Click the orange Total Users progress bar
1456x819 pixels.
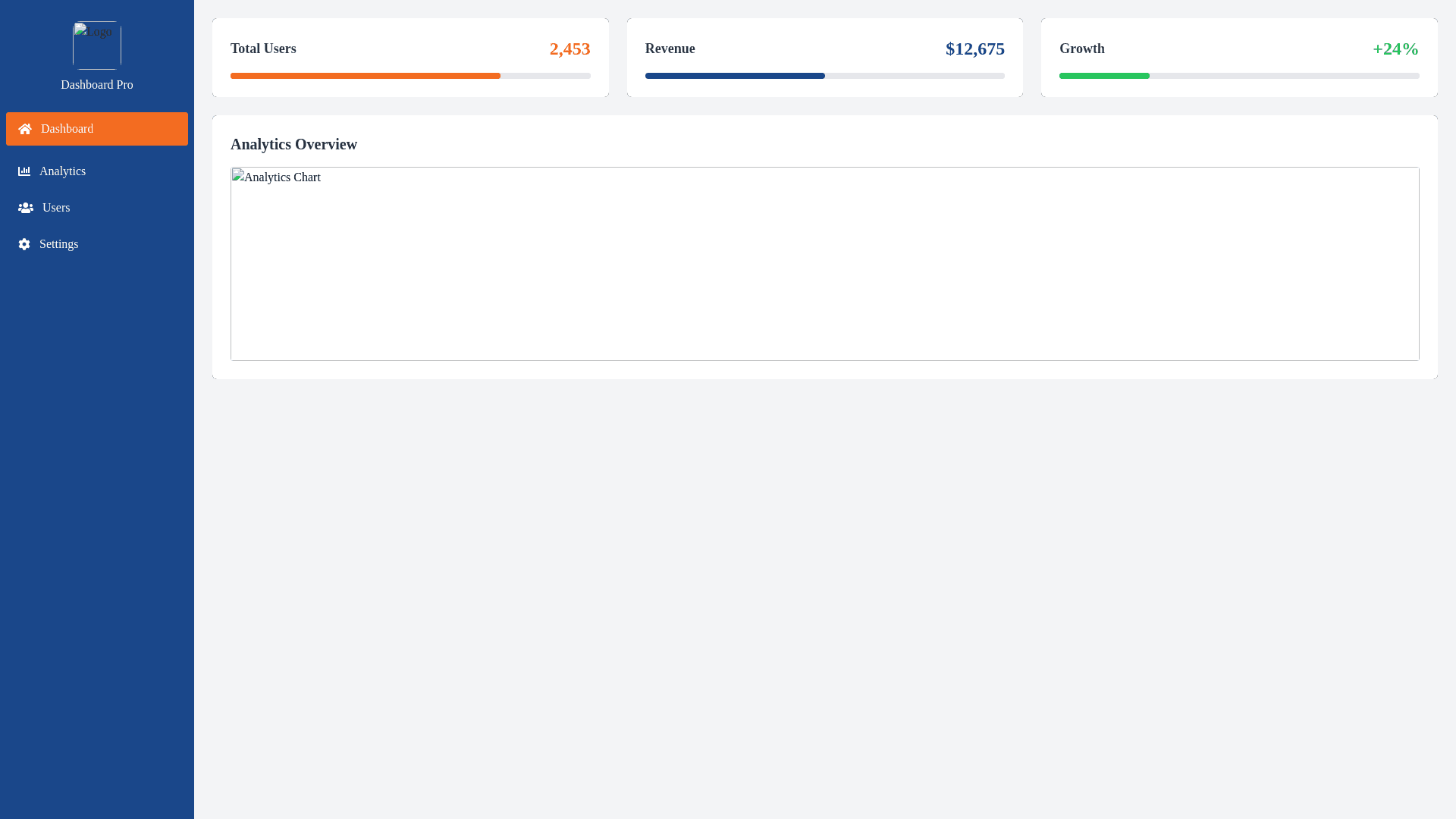366,76
